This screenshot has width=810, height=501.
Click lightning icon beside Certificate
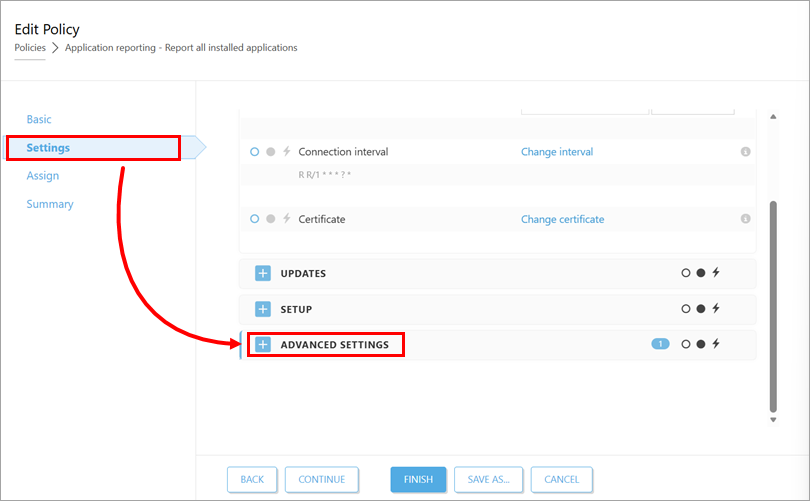click(x=286, y=219)
